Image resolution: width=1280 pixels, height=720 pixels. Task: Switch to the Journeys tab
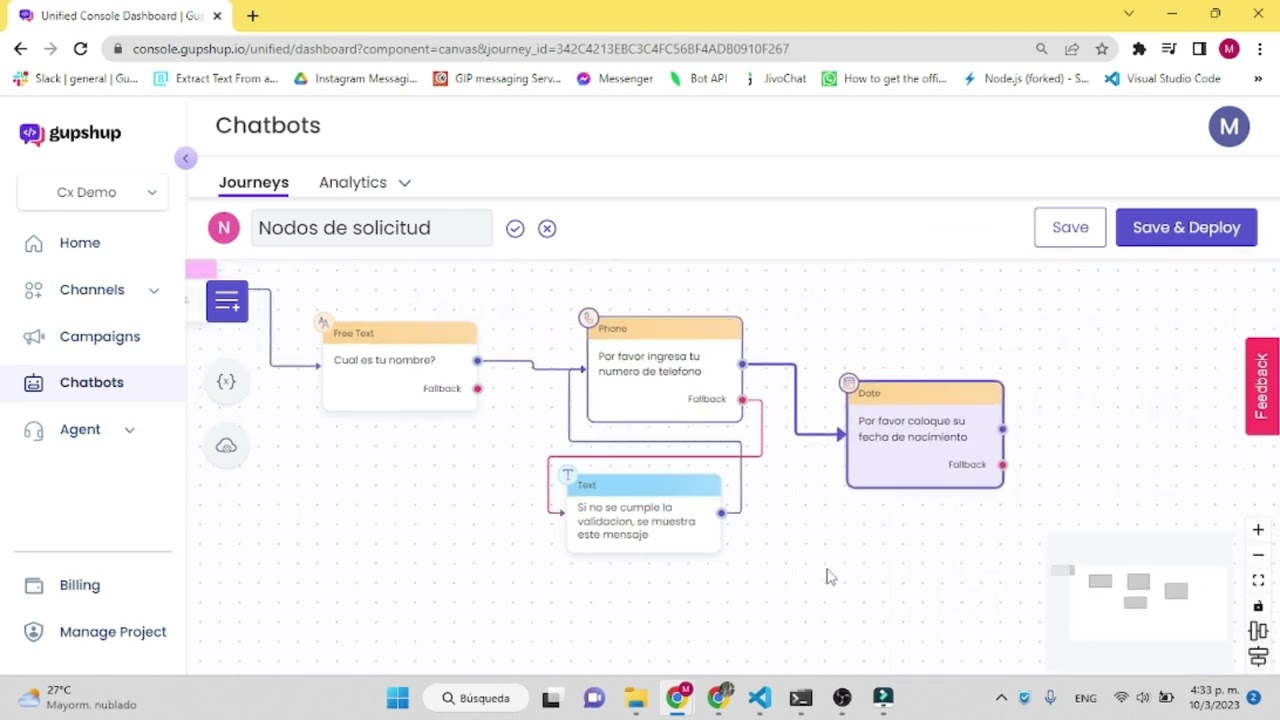(253, 183)
